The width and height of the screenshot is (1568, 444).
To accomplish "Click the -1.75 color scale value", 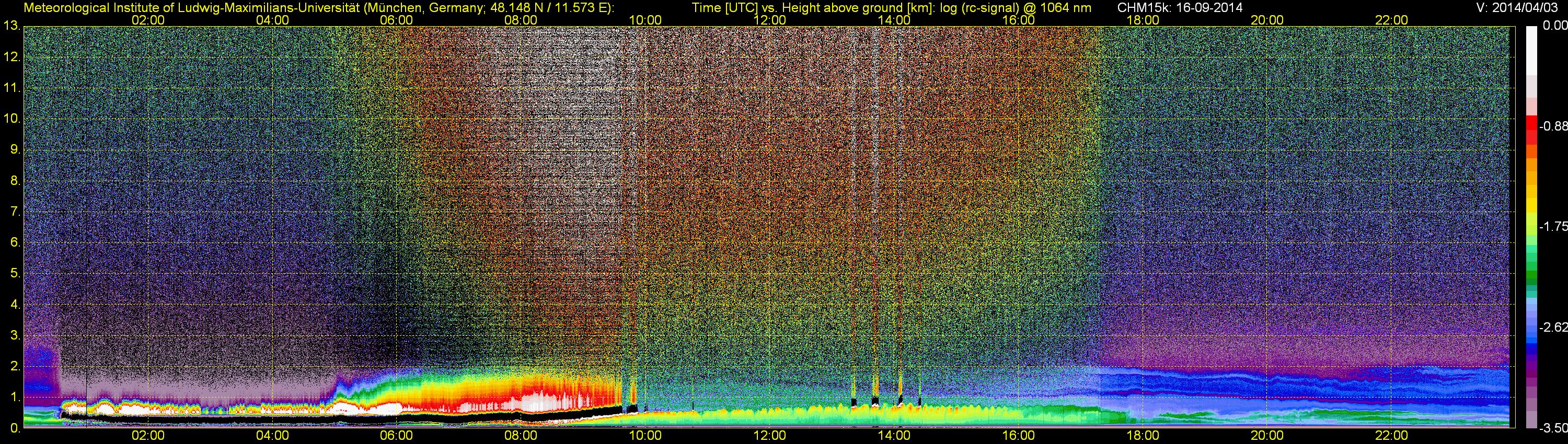I will click(1553, 226).
